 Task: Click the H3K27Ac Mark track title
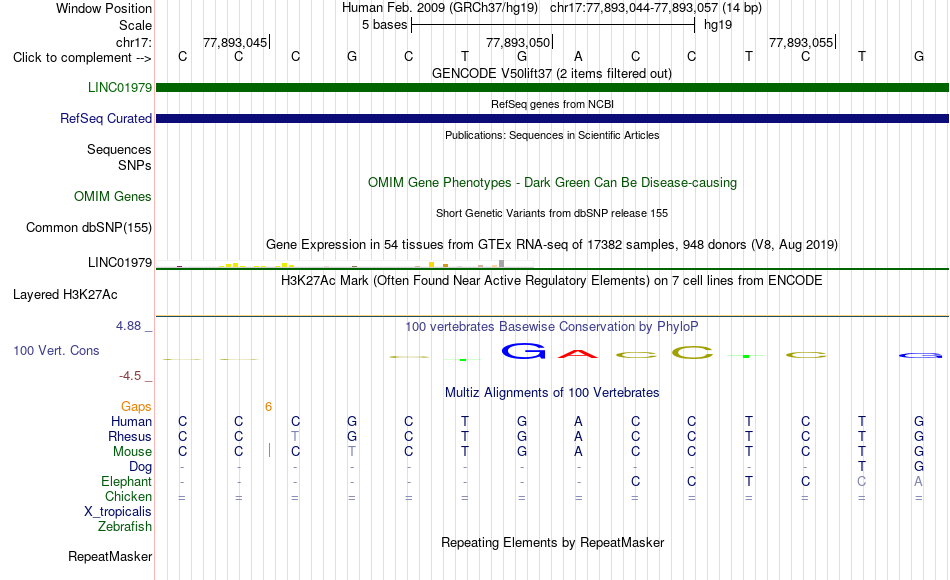coord(552,281)
